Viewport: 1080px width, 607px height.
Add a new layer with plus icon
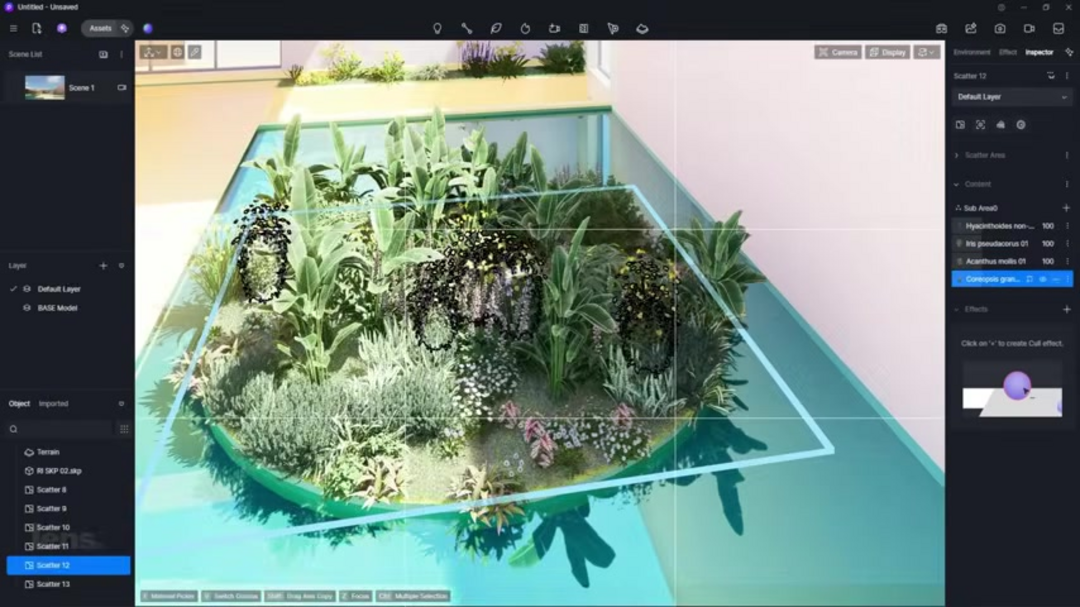click(x=103, y=266)
